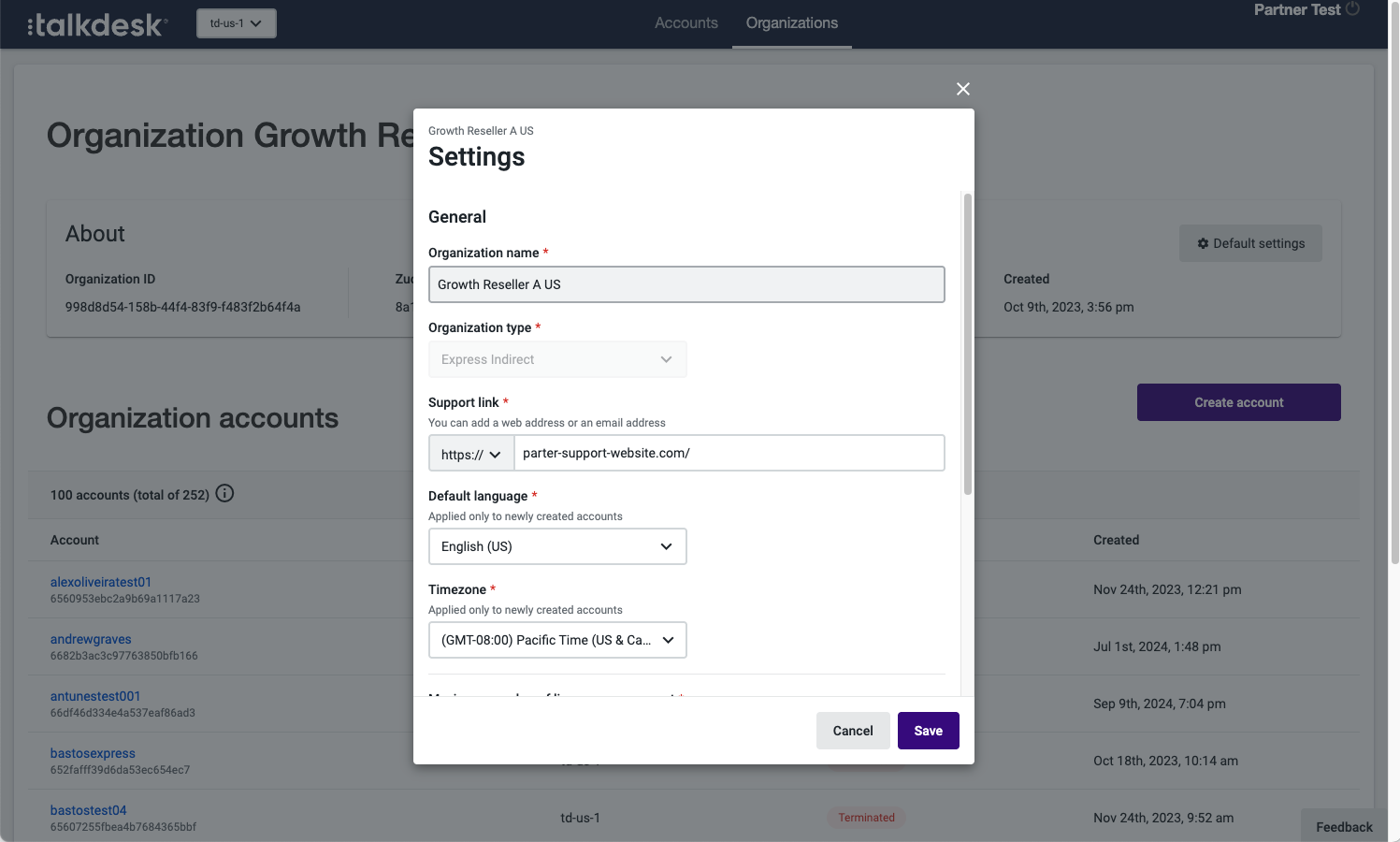Screen dimensions: 1400x842
Task: Open the td-us-1 region dropdown
Action: tap(237, 23)
